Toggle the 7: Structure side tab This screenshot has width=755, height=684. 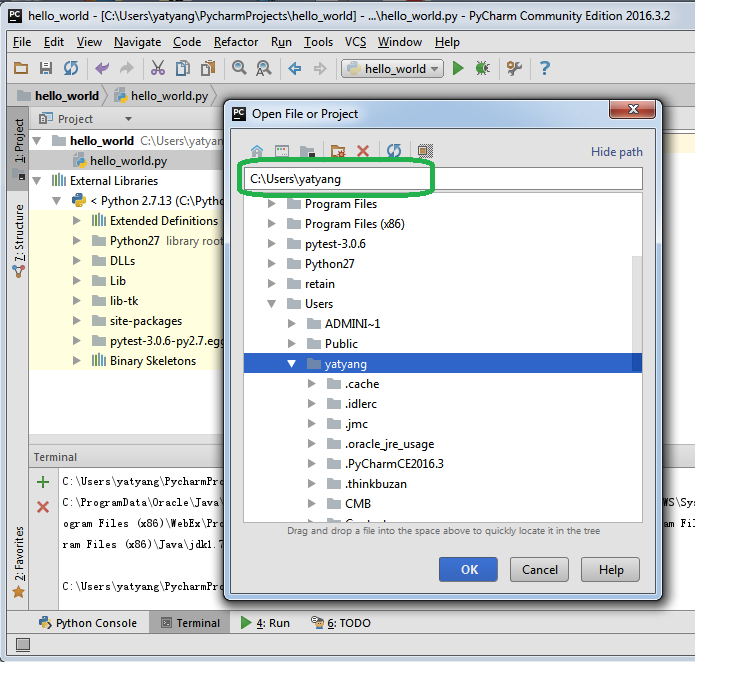(x=19, y=241)
